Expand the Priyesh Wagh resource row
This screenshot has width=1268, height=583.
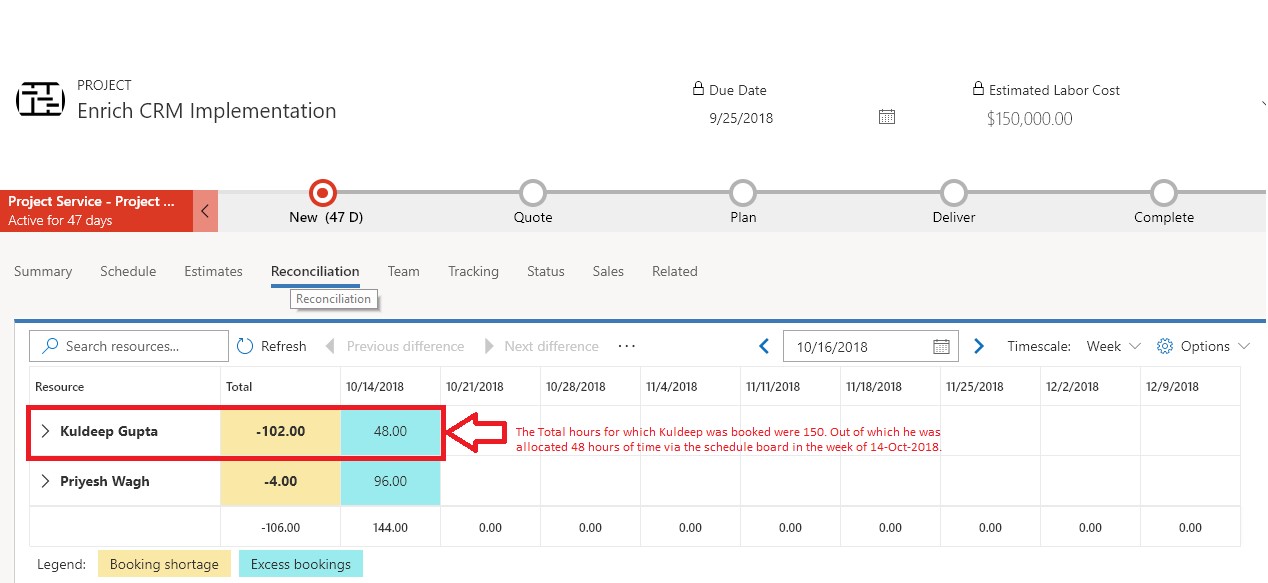pos(45,481)
